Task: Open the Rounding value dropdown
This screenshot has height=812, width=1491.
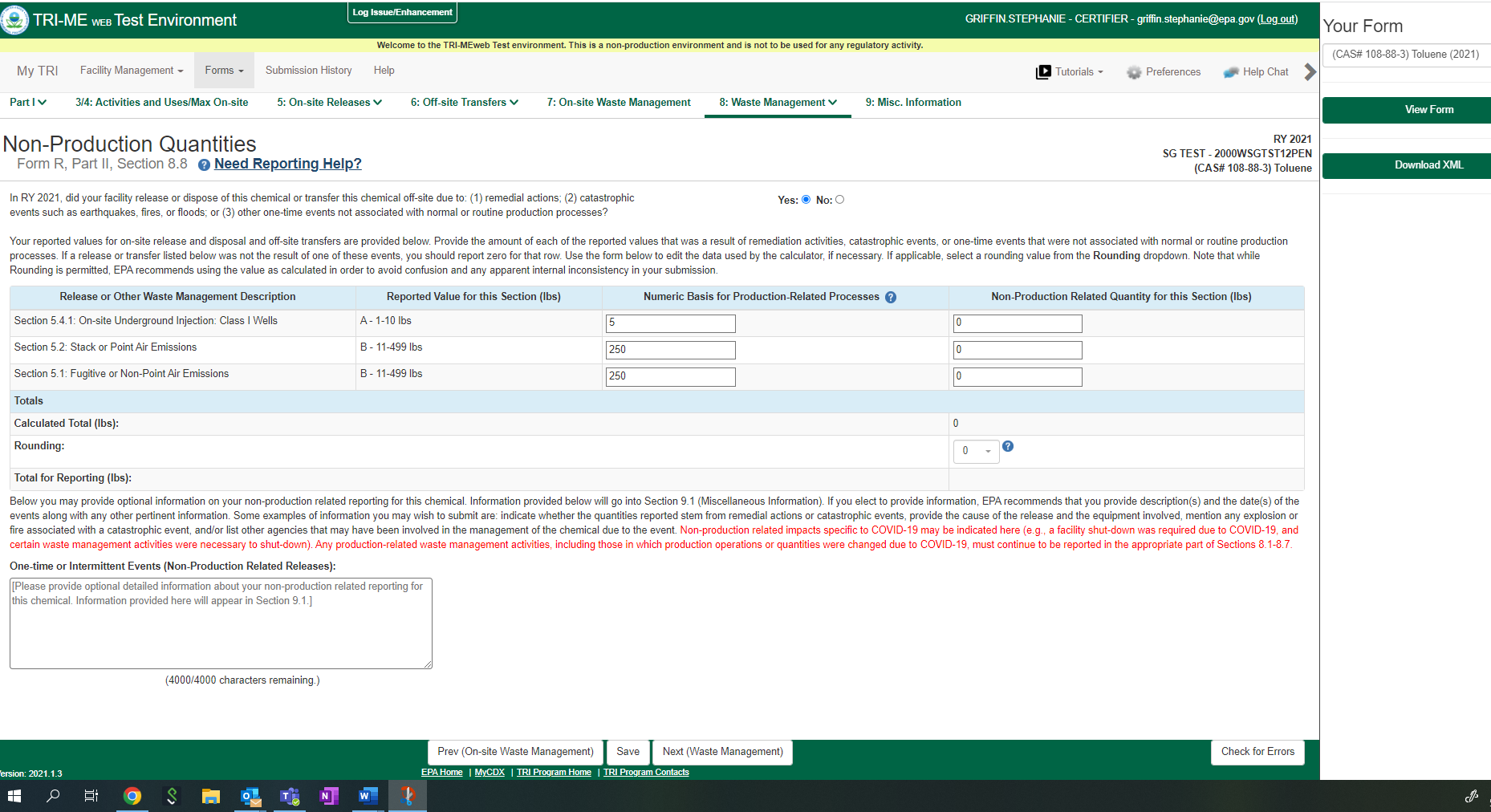Action: [x=976, y=451]
